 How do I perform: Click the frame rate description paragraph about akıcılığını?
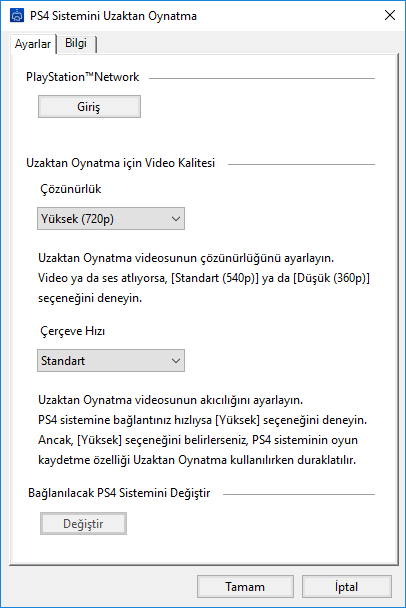click(x=202, y=430)
